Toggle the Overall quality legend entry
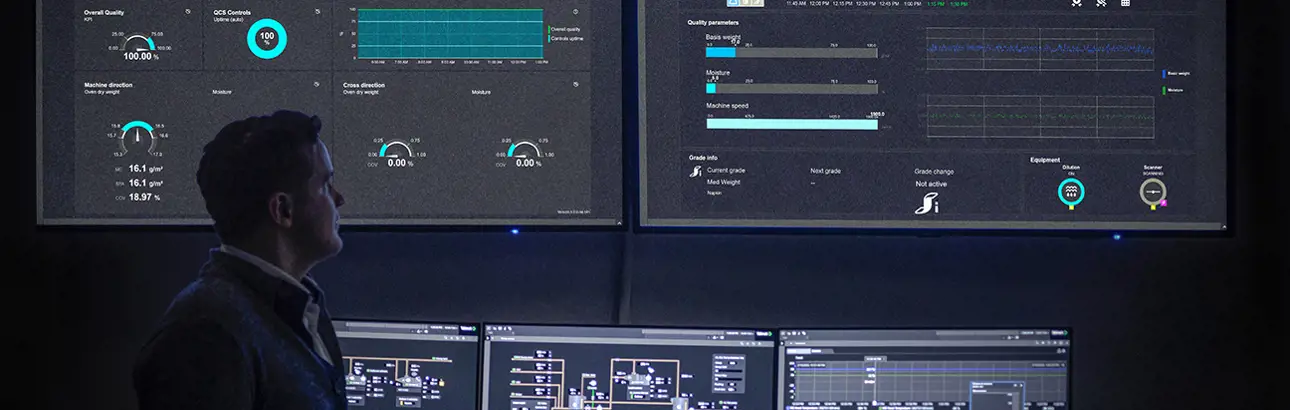This screenshot has height=410, width=1290. (565, 29)
